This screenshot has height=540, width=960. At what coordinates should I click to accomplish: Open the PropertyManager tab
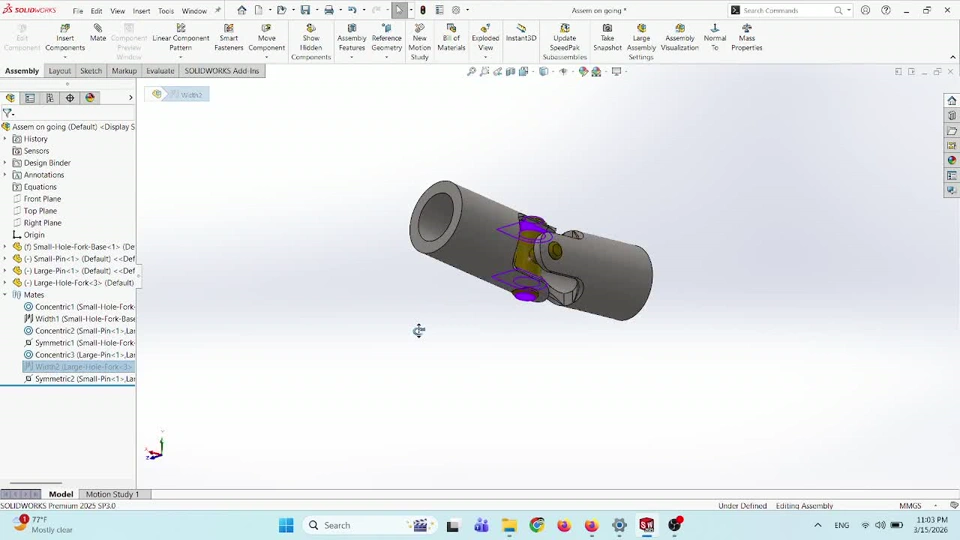30,98
